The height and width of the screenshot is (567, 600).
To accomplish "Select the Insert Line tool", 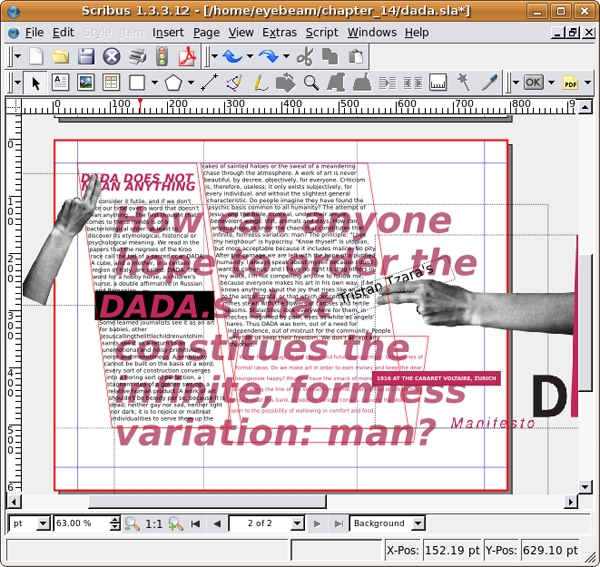I will pyautogui.click(x=209, y=83).
